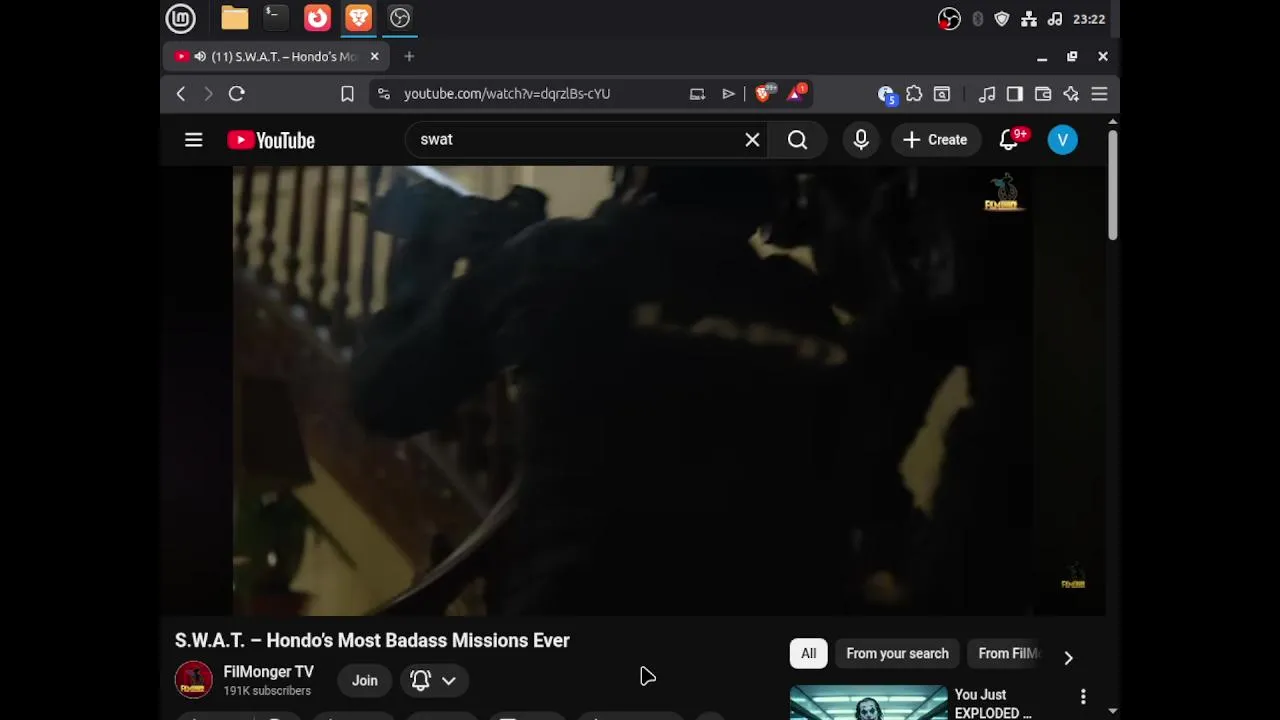This screenshot has height=720, width=1280.
Task: Select the 'All' filter chip
Action: pyautogui.click(x=808, y=654)
